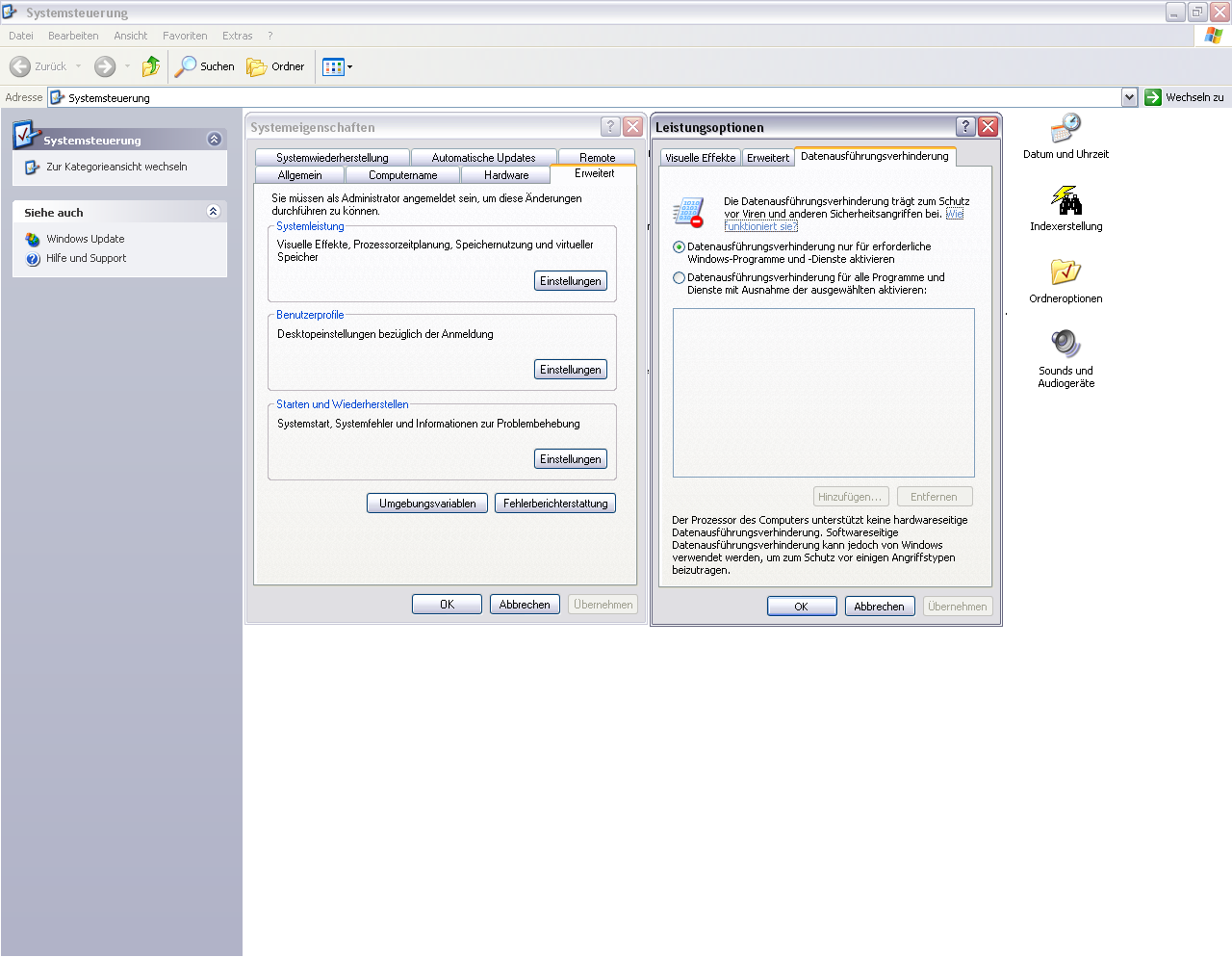Collapse the Siehe auch sidebar section
The image size is (1232, 957).
[x=214, y=212]
